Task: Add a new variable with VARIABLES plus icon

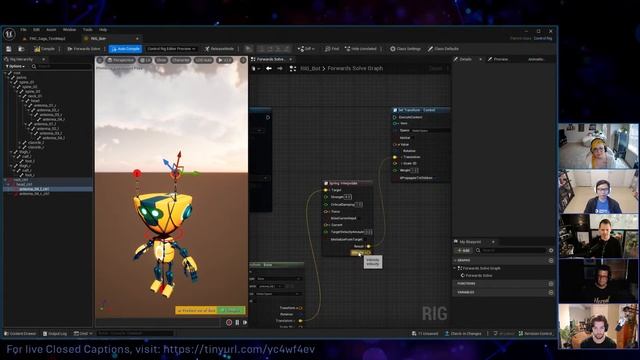Action: pyautogui.click(x=551, y=292)
